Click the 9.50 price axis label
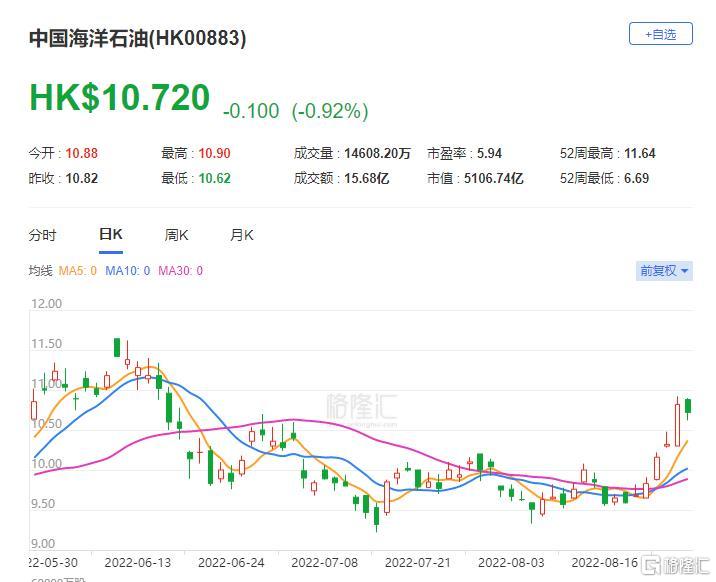This screenshot has height=582, width=716. 43,504
